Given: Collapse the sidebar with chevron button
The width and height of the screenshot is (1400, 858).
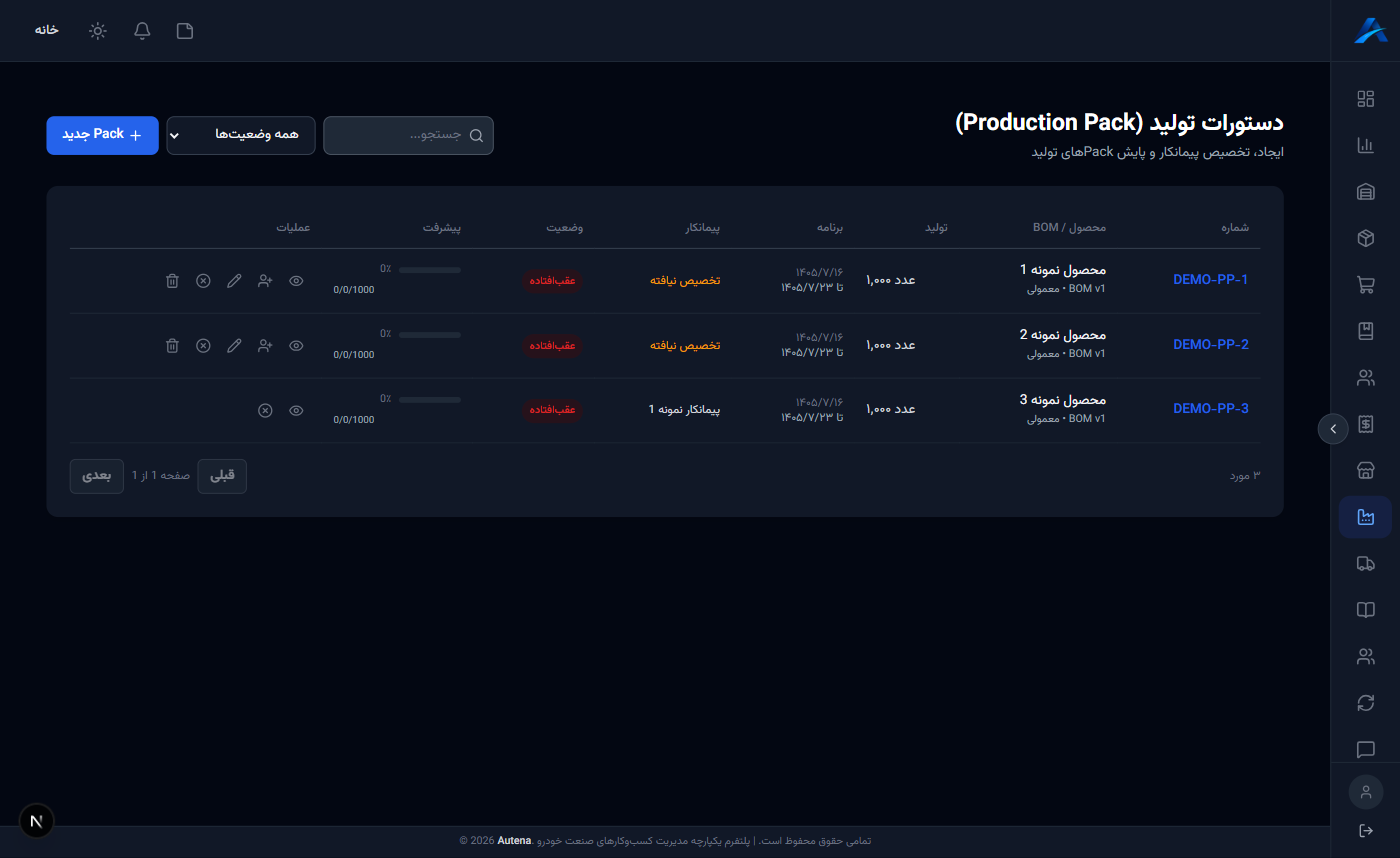Looking at the screenshot, I should pyautogui.click(x=1333, y=428).
